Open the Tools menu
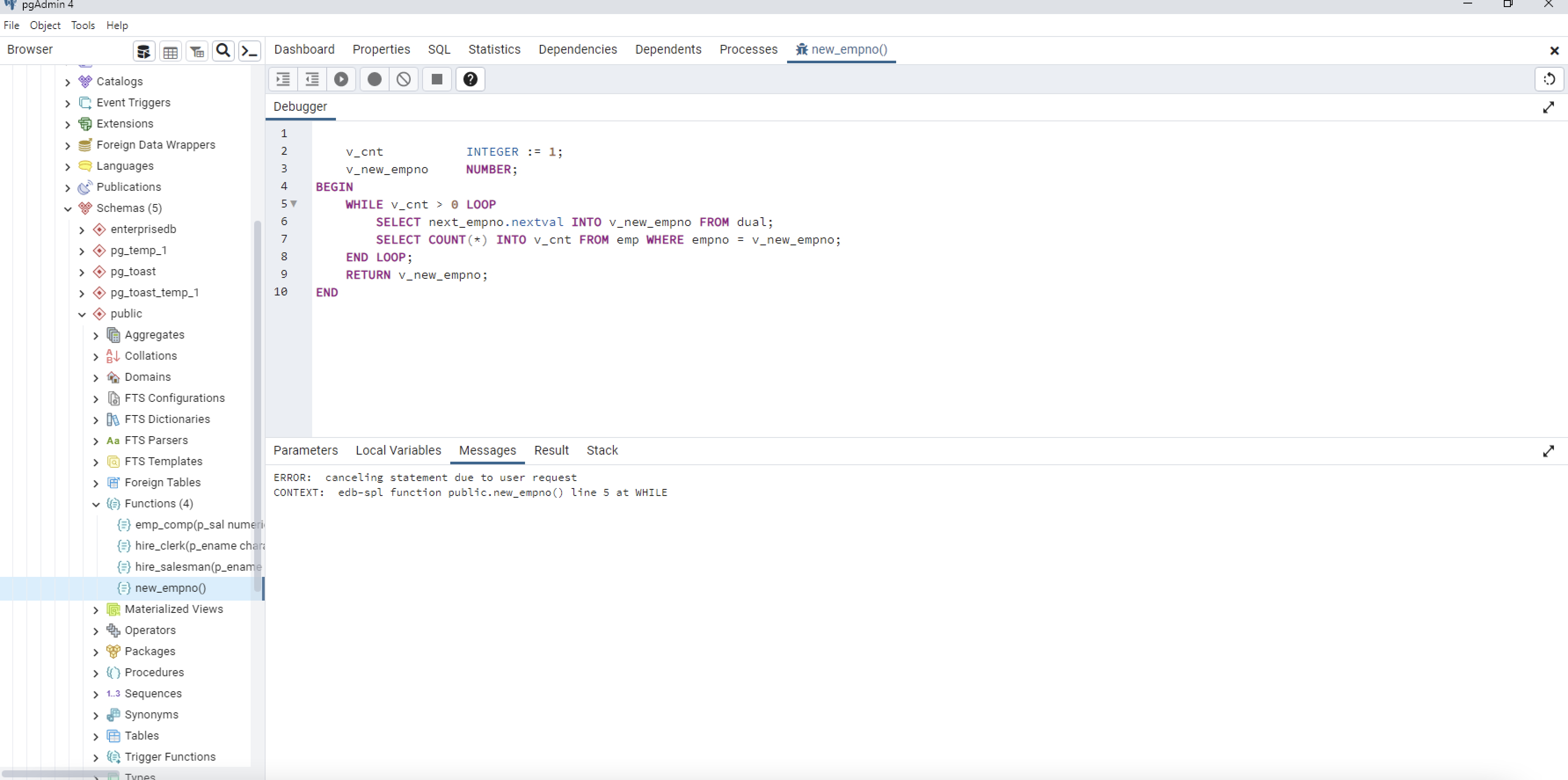 [x=83, y=26]
